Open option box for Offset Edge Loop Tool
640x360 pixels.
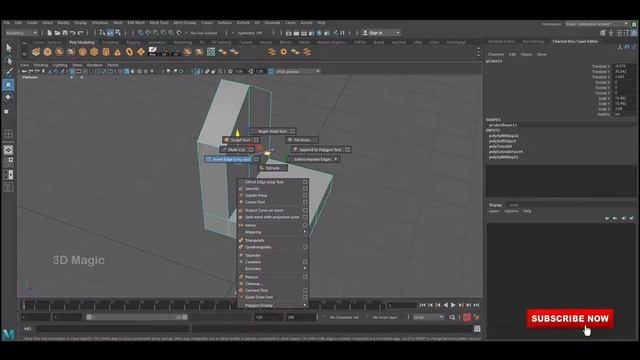point(305,182)
